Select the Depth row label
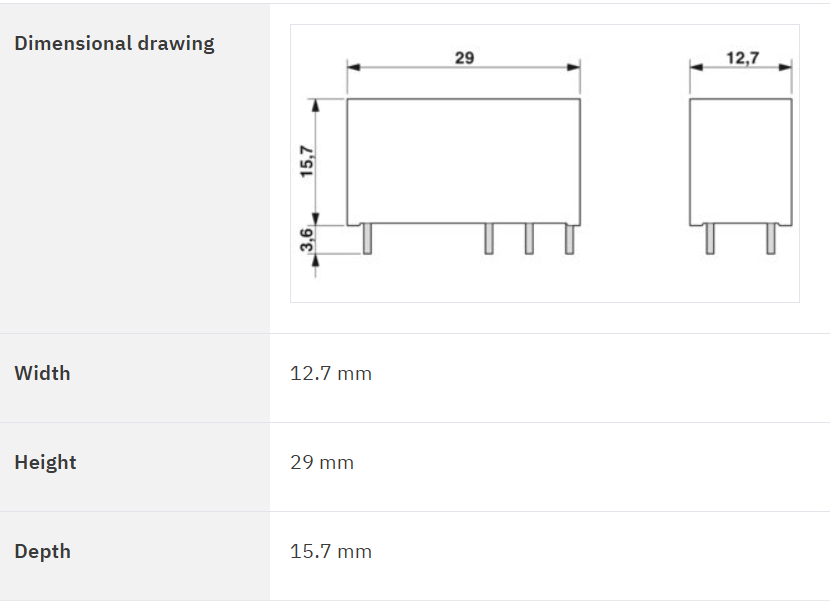The image size is (830, 607). coord(42,551)
